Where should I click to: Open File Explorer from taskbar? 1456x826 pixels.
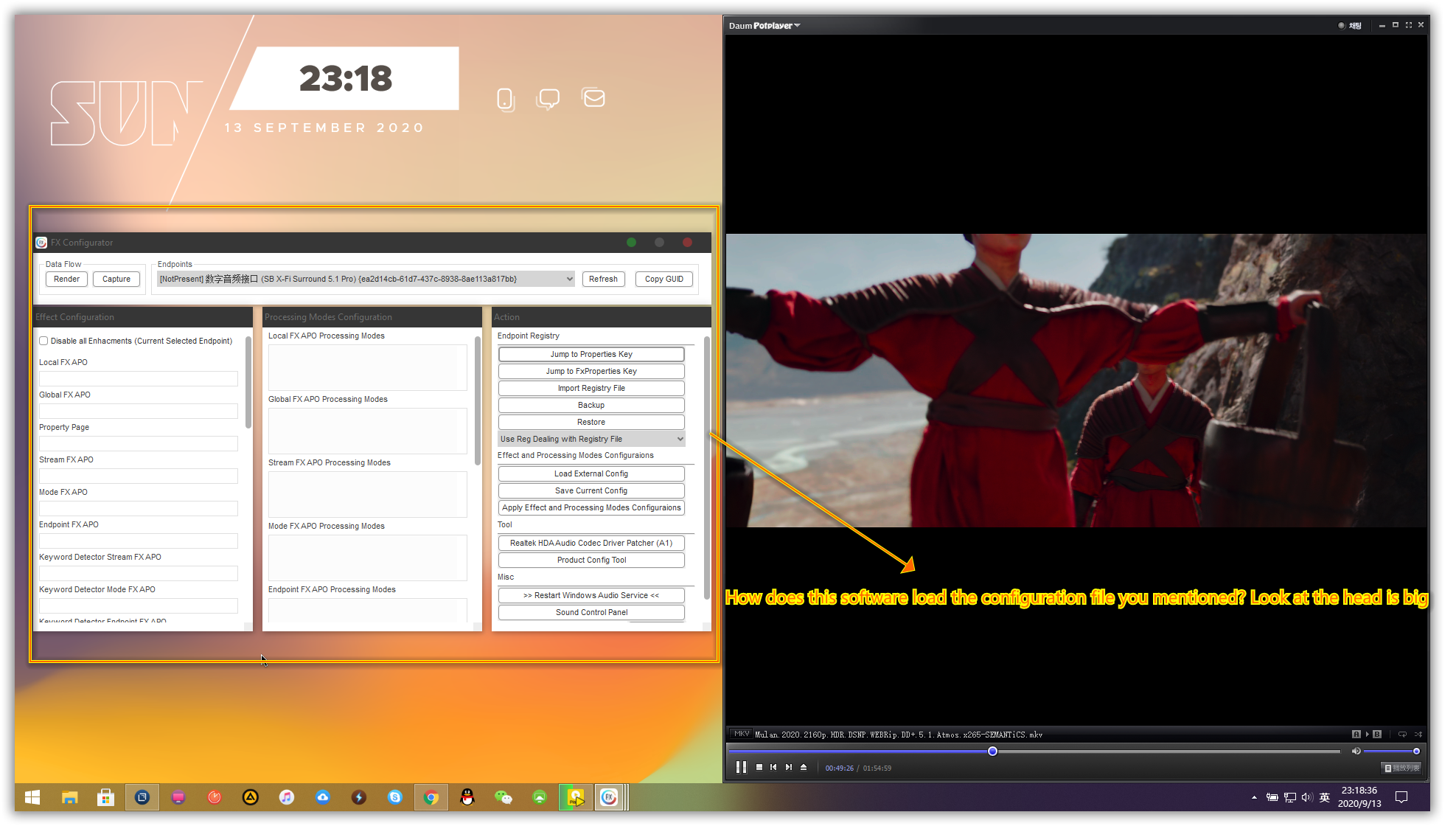pyautogui.click(x=69, y=797)
